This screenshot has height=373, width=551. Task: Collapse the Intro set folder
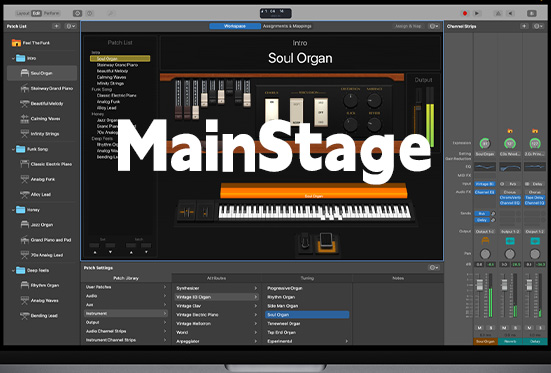(x=13, y=58)
